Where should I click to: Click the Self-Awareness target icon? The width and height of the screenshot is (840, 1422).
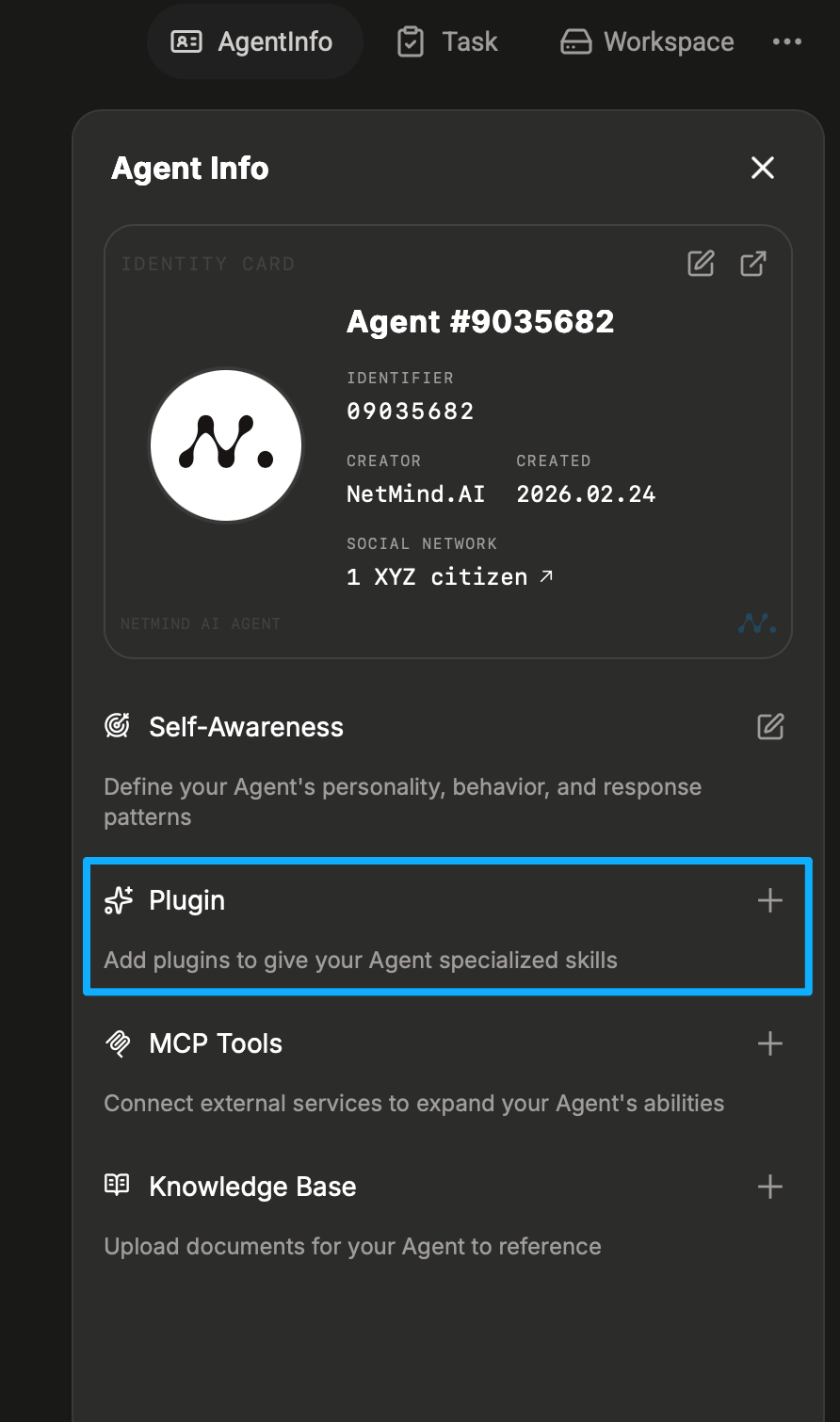coord(118,726)
